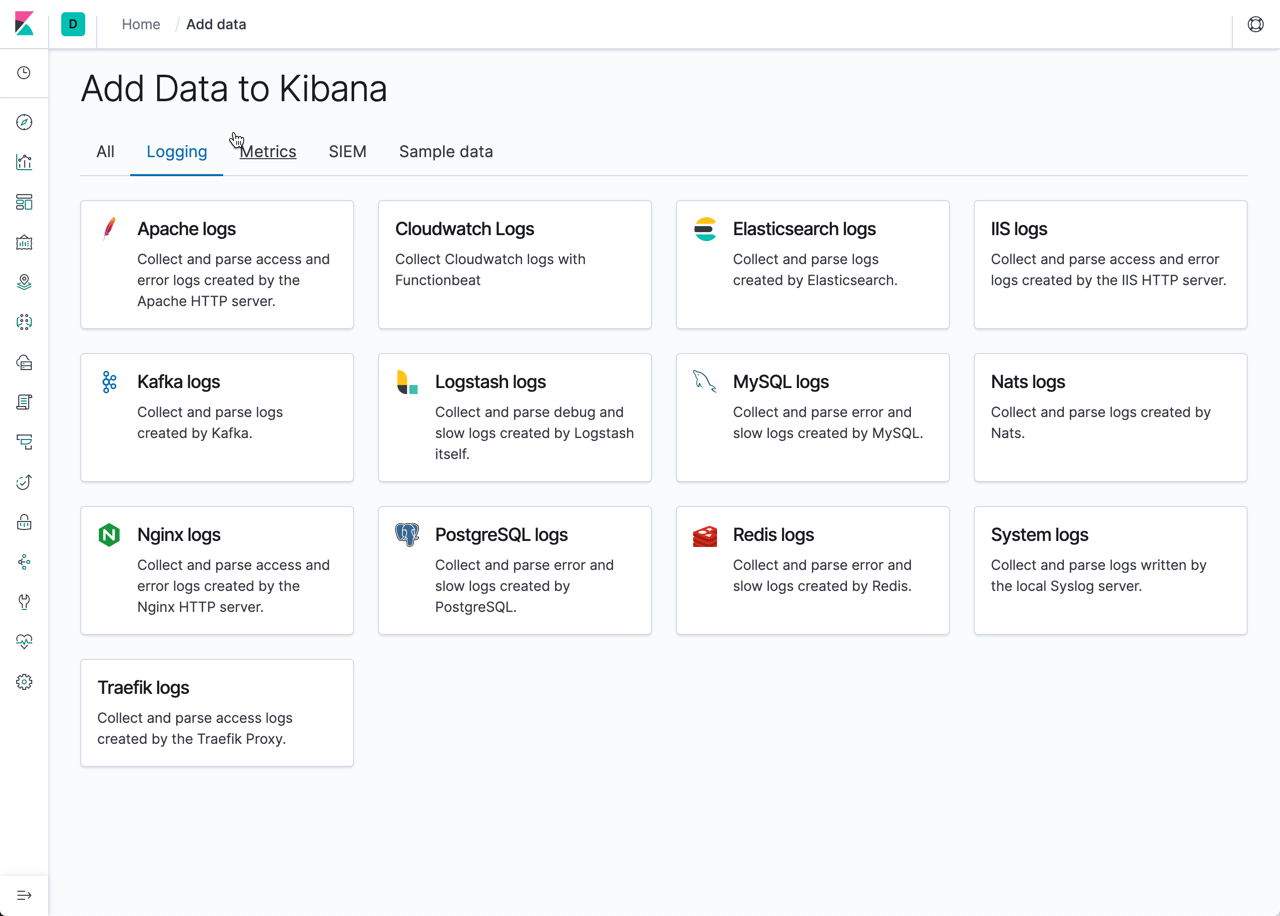Open the Sample data tab
This screenshot has width=1280, height=916.
pos(445,151)
